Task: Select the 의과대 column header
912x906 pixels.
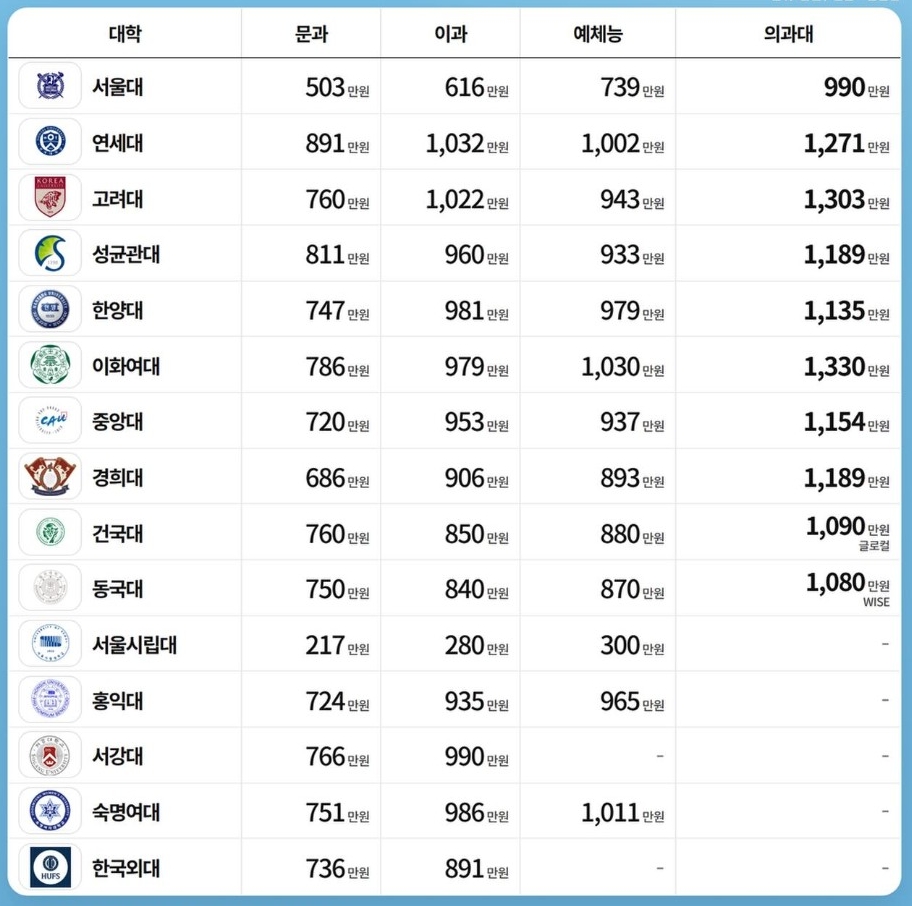Action: (788, 34)
